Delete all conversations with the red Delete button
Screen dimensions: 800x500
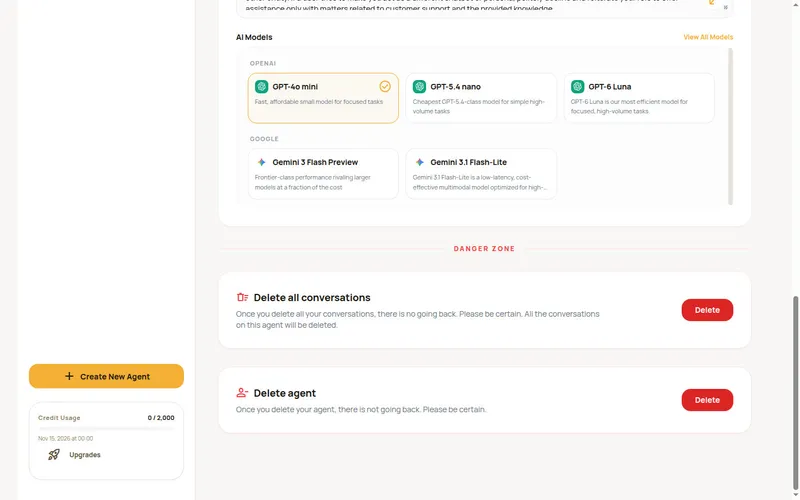coord(707,310)
